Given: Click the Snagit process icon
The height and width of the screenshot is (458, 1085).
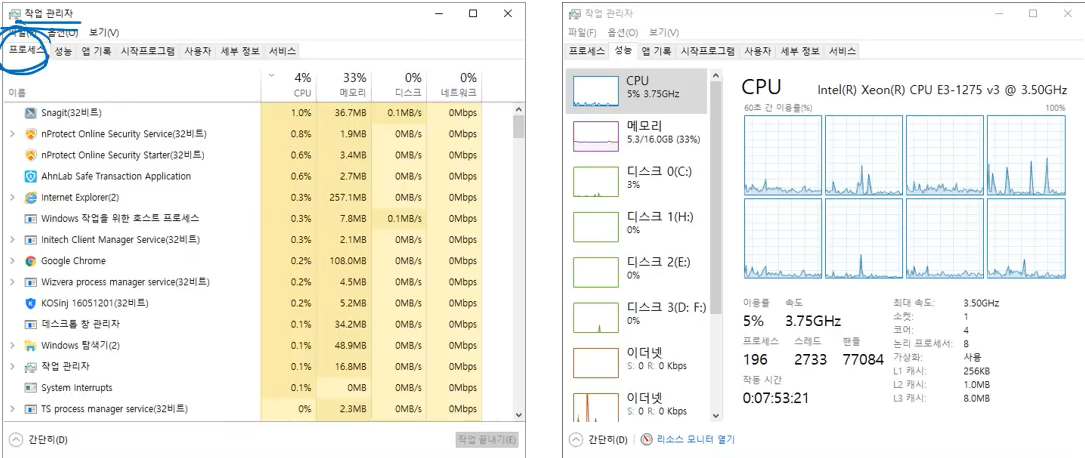Looking at the screenshot, I should click(30, 113).
